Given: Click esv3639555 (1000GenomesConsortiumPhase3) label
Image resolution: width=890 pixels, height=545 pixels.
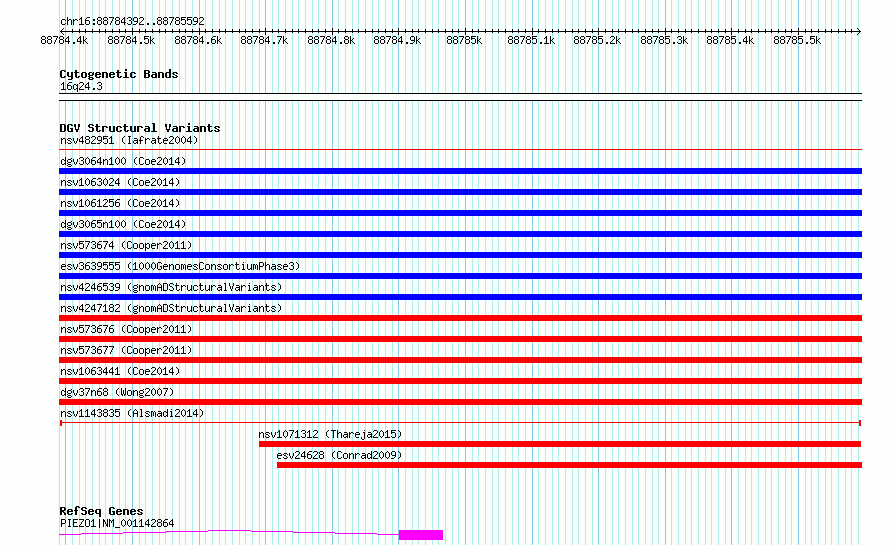Looking at the screenshot, I should click(180, 266).
